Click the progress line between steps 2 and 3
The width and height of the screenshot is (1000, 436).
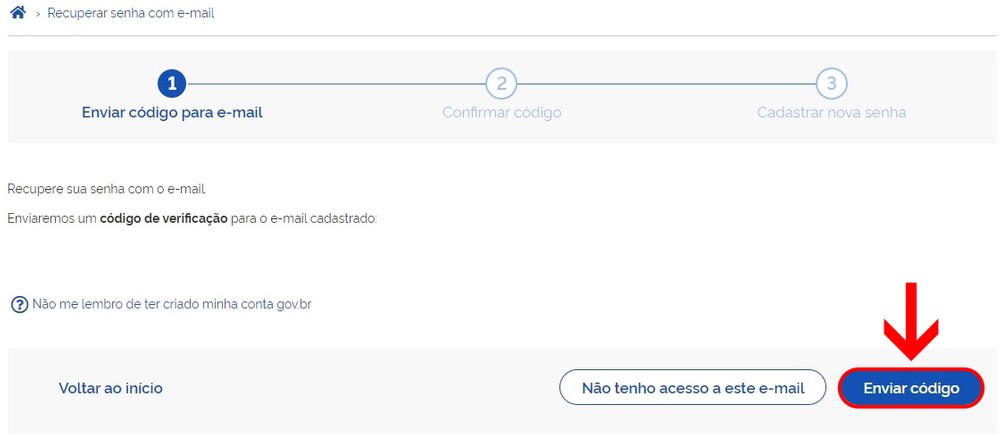click(666, 83)
